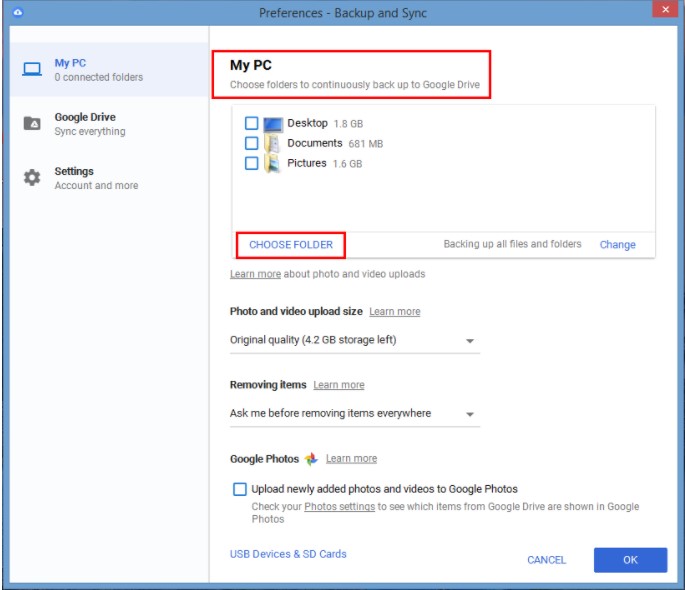Open the Ask me before removing items dropdown
This screenshot has width=685, height=590.
(355, 414)
